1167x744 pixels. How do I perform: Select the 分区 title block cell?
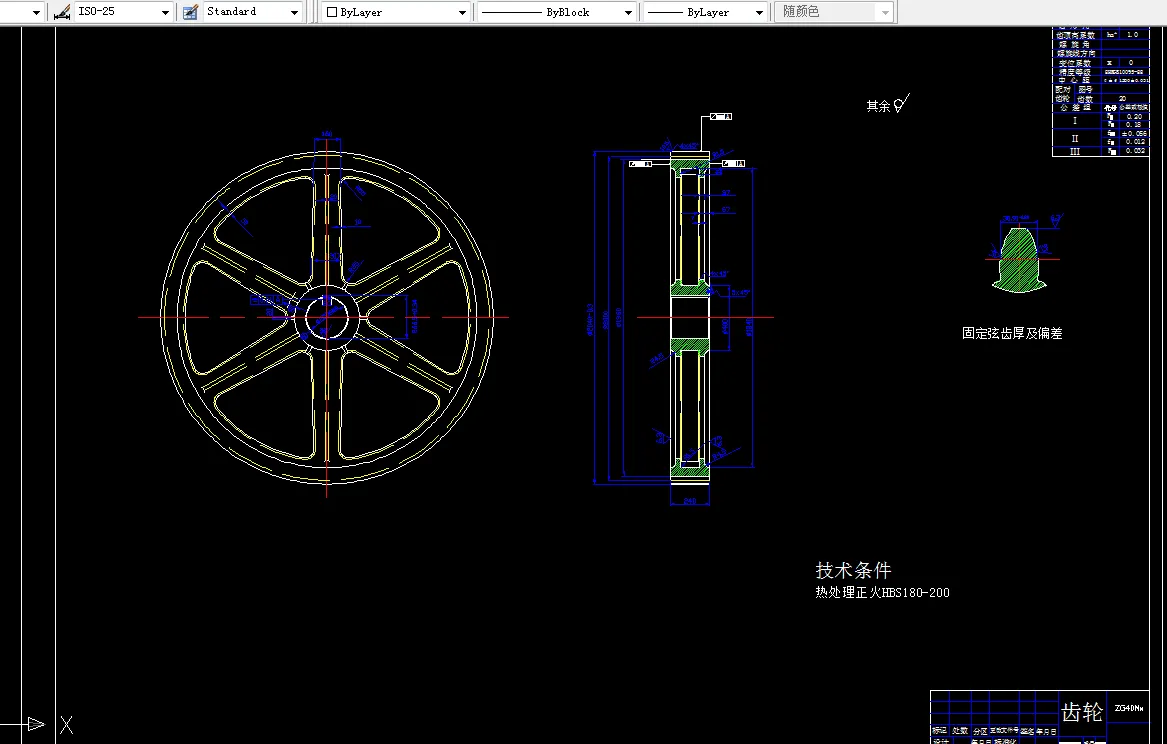click(x=980, y=731)
